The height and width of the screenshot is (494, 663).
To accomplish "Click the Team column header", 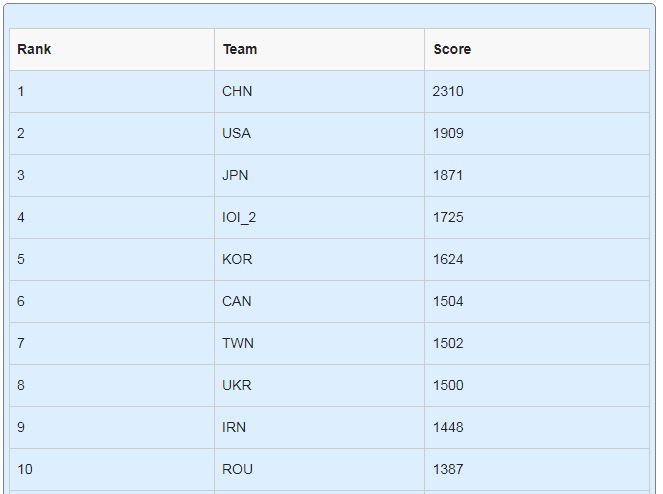I will pos(319,49).
